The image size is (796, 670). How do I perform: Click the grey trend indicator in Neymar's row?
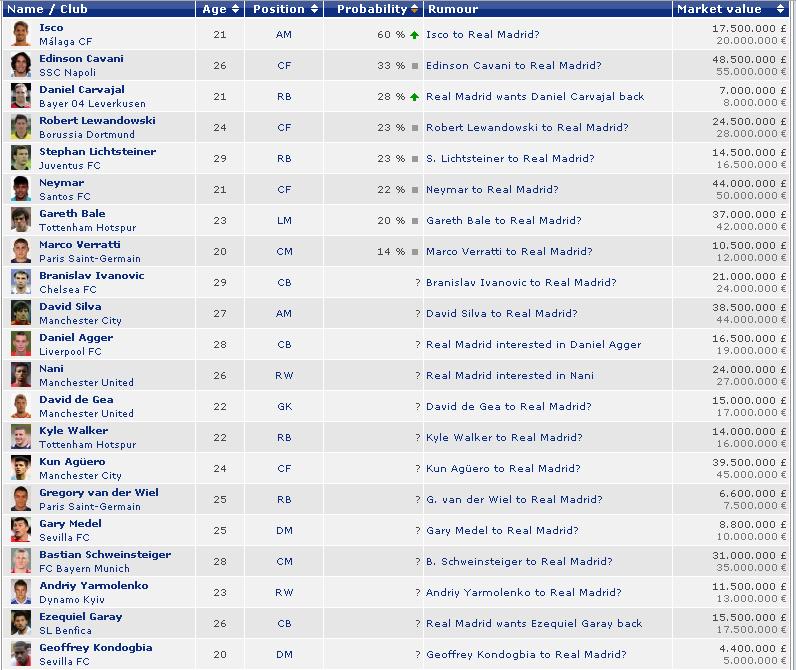414,190
